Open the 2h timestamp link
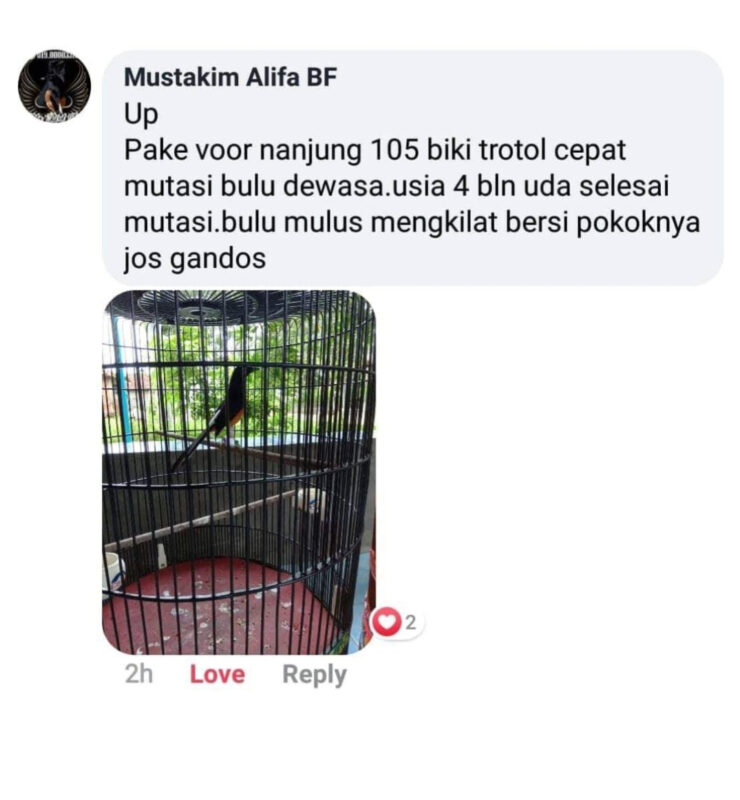Viewport: 740px width, 800px height. click(x=139, y=674)
